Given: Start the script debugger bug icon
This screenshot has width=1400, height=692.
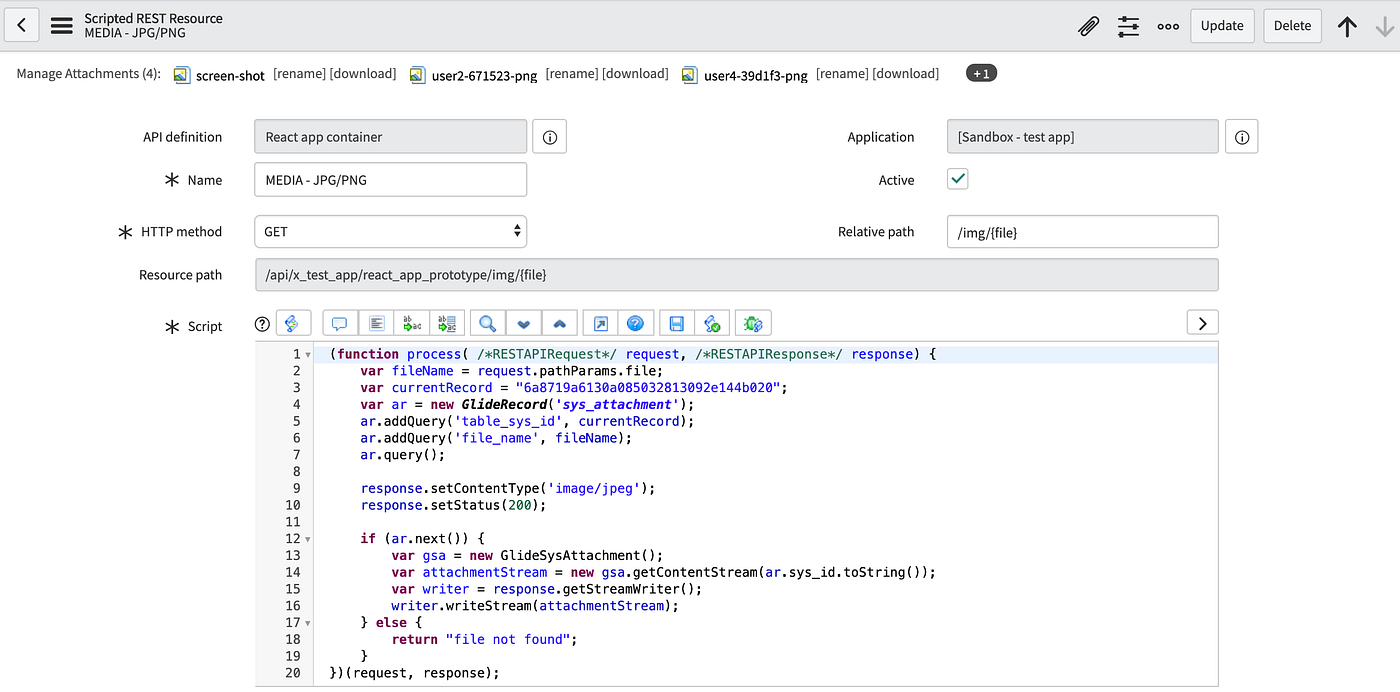Looking at the screenshot, I should 752,322.
